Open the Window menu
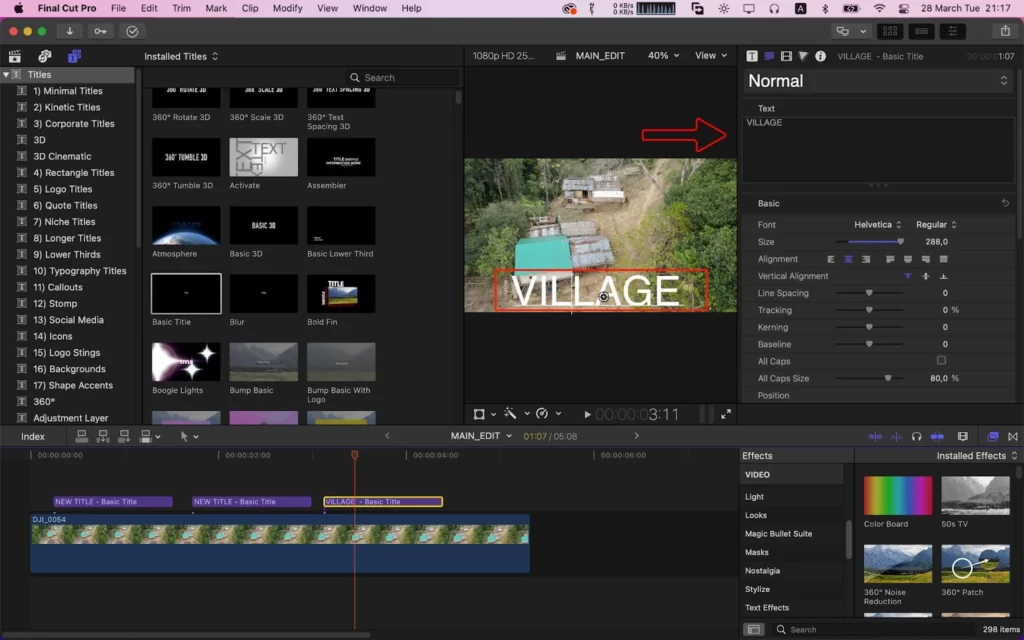The image size is (1024, 640). pyautogui.click(x=370, y=8)
